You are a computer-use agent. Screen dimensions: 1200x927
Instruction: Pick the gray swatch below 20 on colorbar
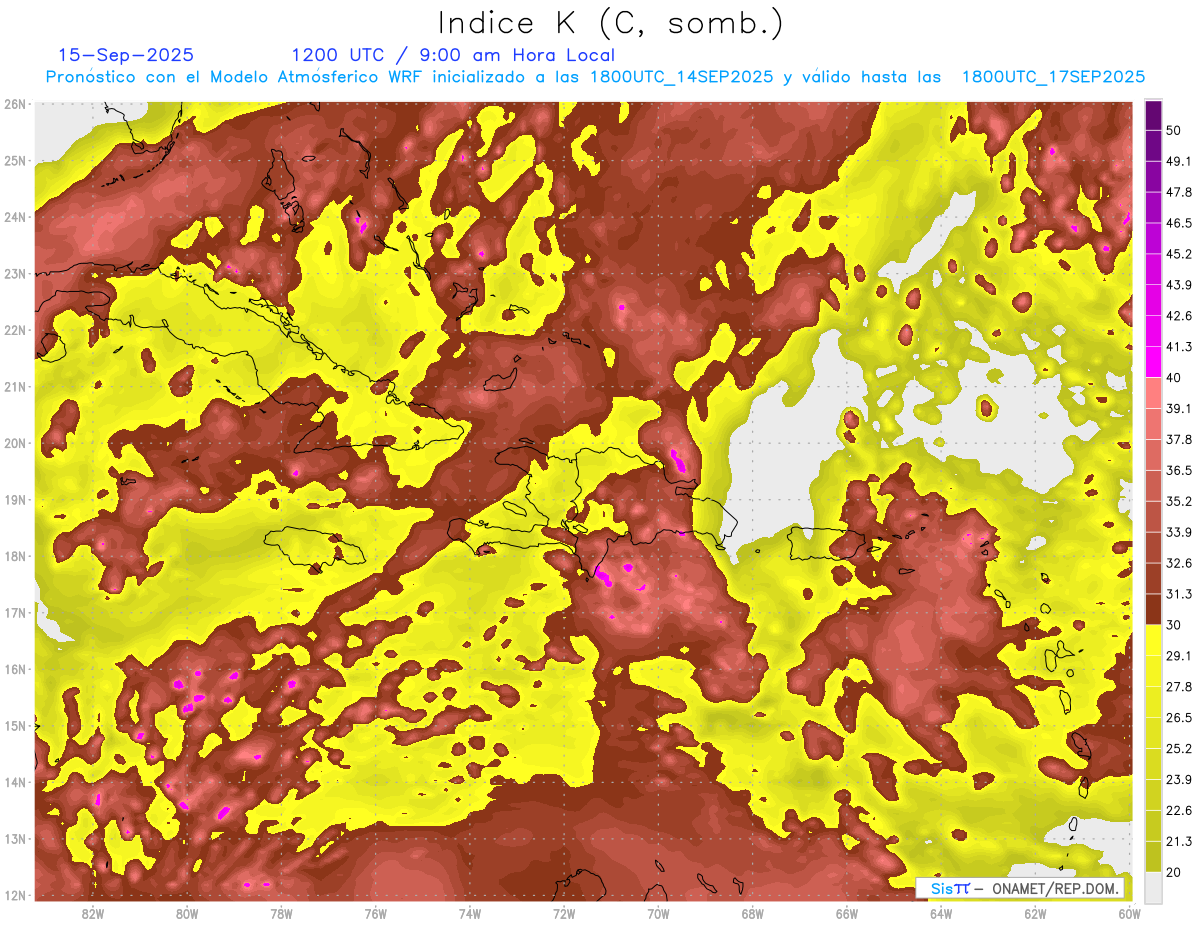pos(1153,887)
